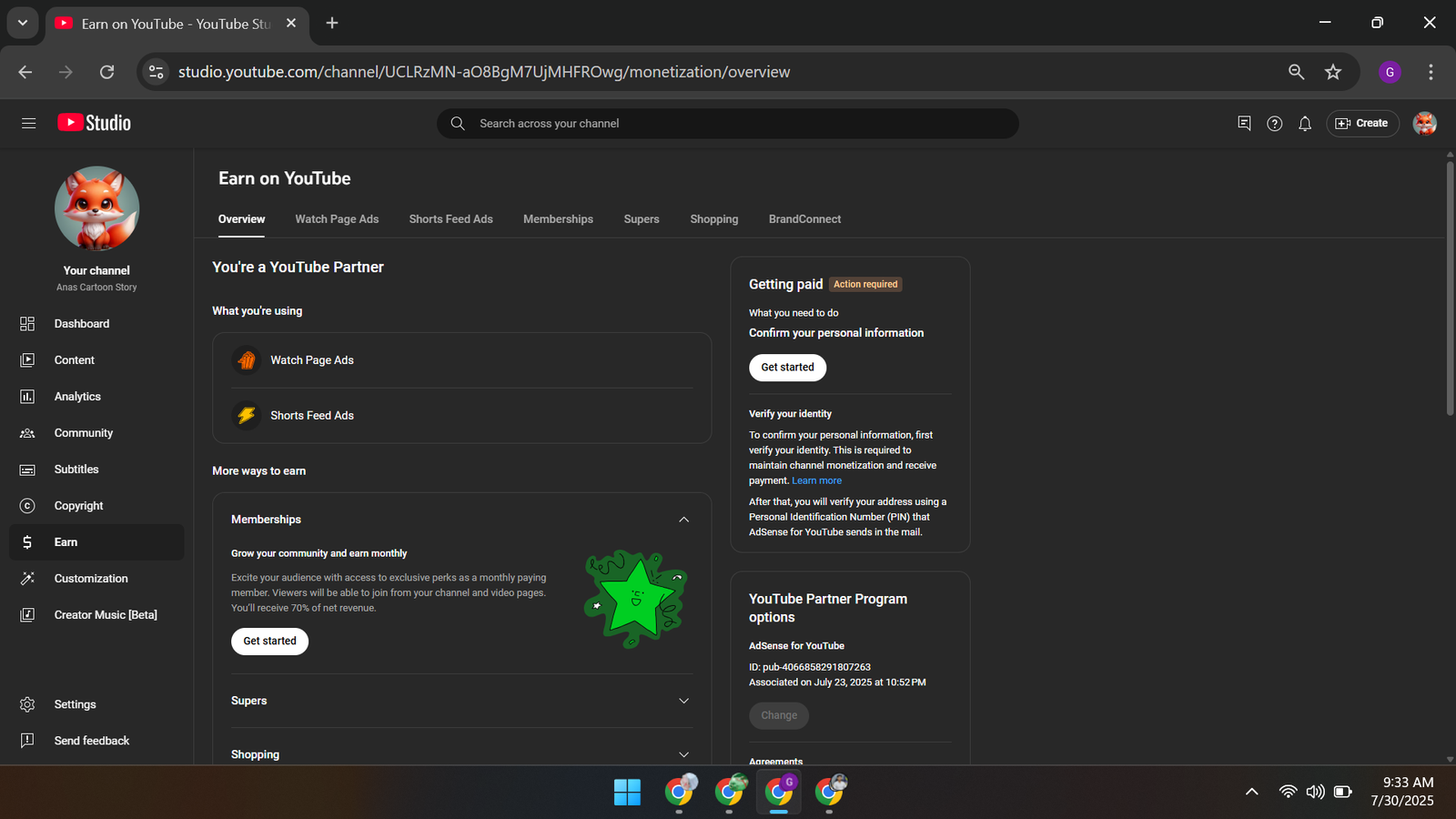Open the battery tray icon
The width and height of the screenshot is (1456, 819).
(1342, 792)
